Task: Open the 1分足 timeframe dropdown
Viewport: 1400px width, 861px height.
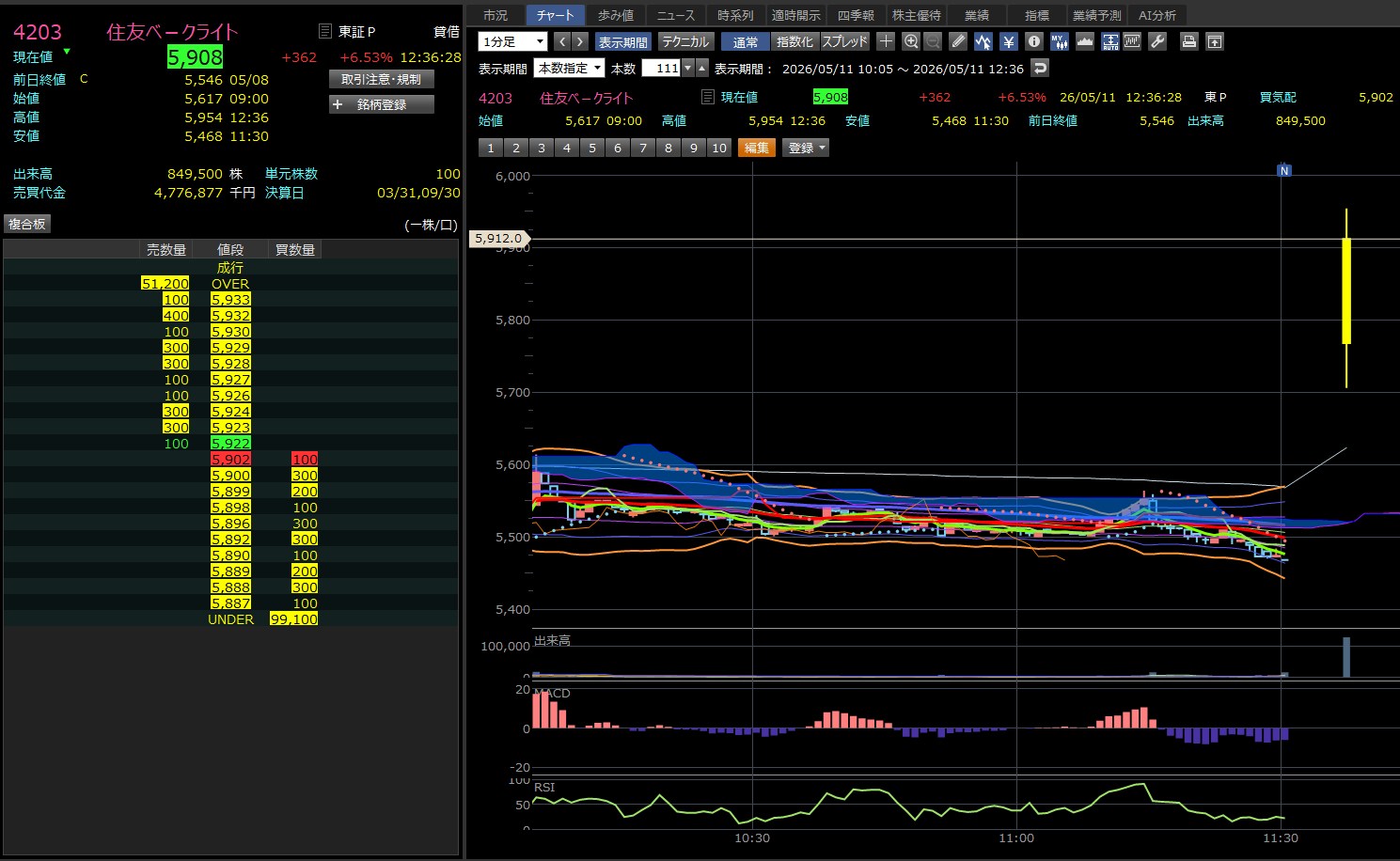Action: tap(512, 41)
